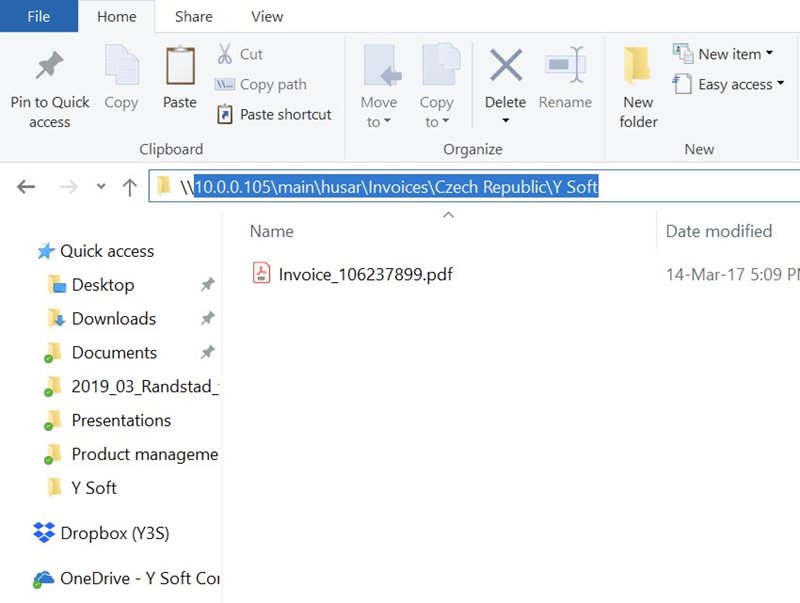Open Desktop in Quick access
Screen dimensions: 800x603
pyautogui.click(x=103, y=285)
